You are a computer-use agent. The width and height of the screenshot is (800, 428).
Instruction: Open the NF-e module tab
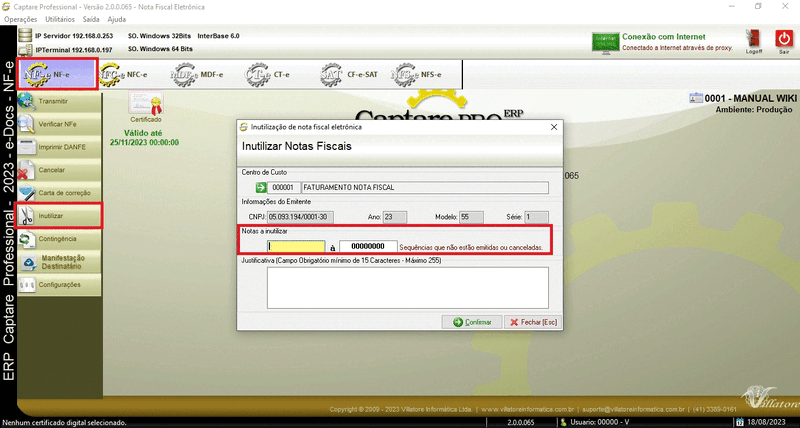57,74
